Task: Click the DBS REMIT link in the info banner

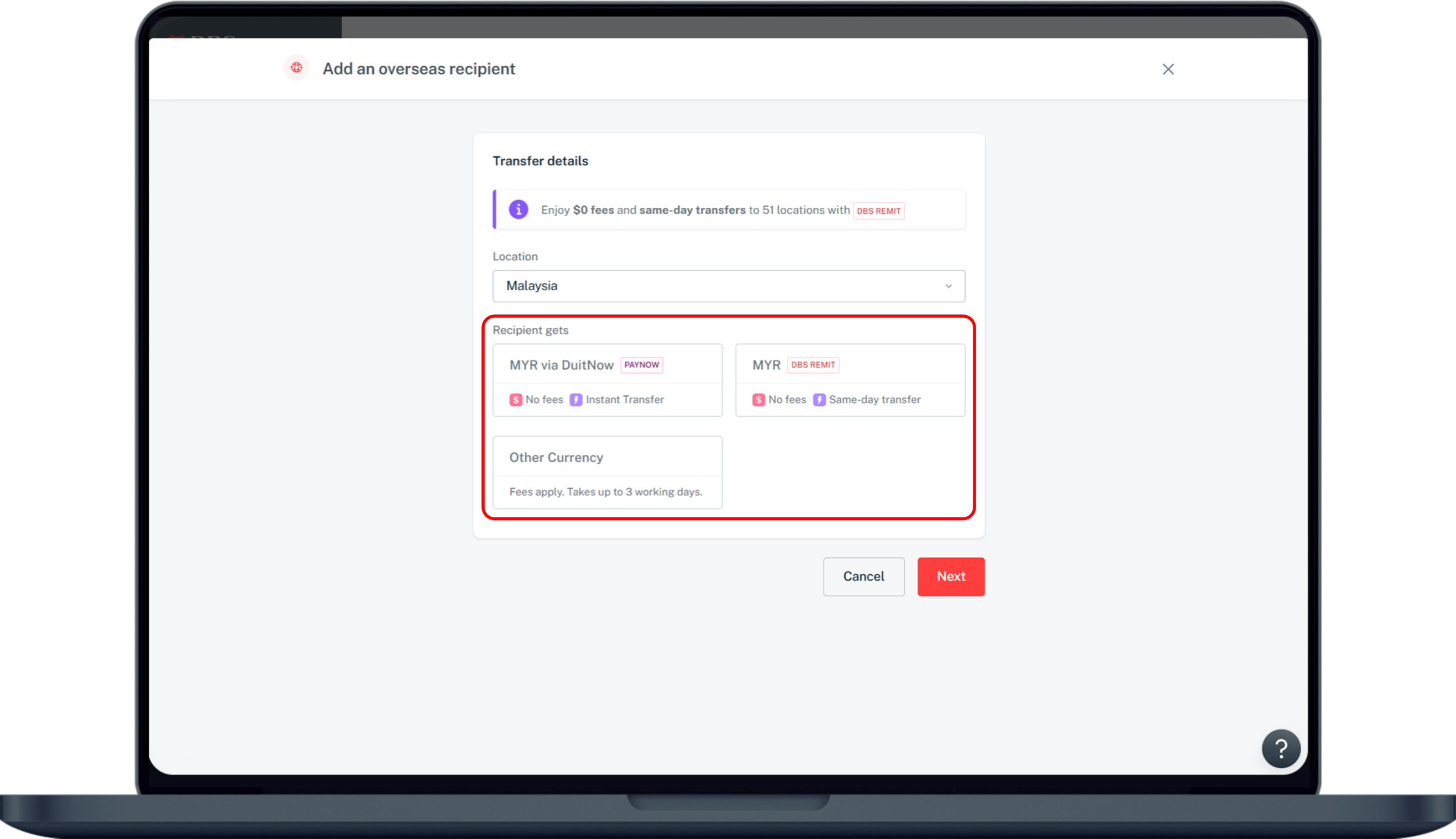Action: pyautogui.click(x=878, y=211)
